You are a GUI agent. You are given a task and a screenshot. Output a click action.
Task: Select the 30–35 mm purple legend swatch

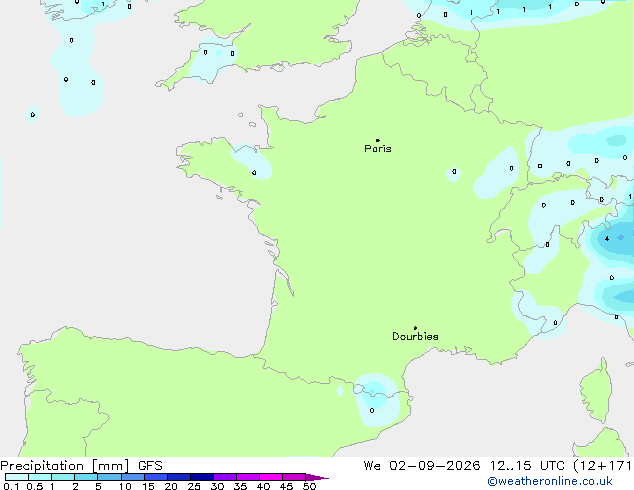point(225,477)
